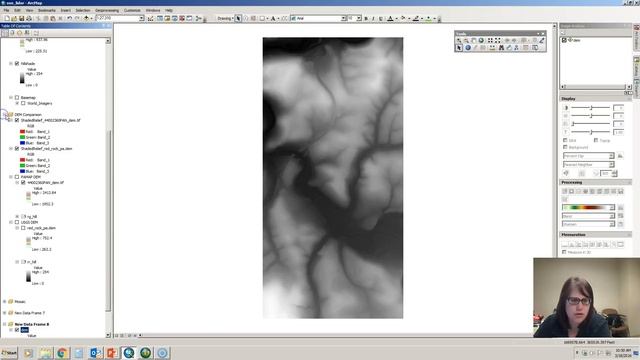Open the Selection menu
Image resolution: width=640 pixels, height=360 pixels.
pyautogui.click(x=82, y=10)
